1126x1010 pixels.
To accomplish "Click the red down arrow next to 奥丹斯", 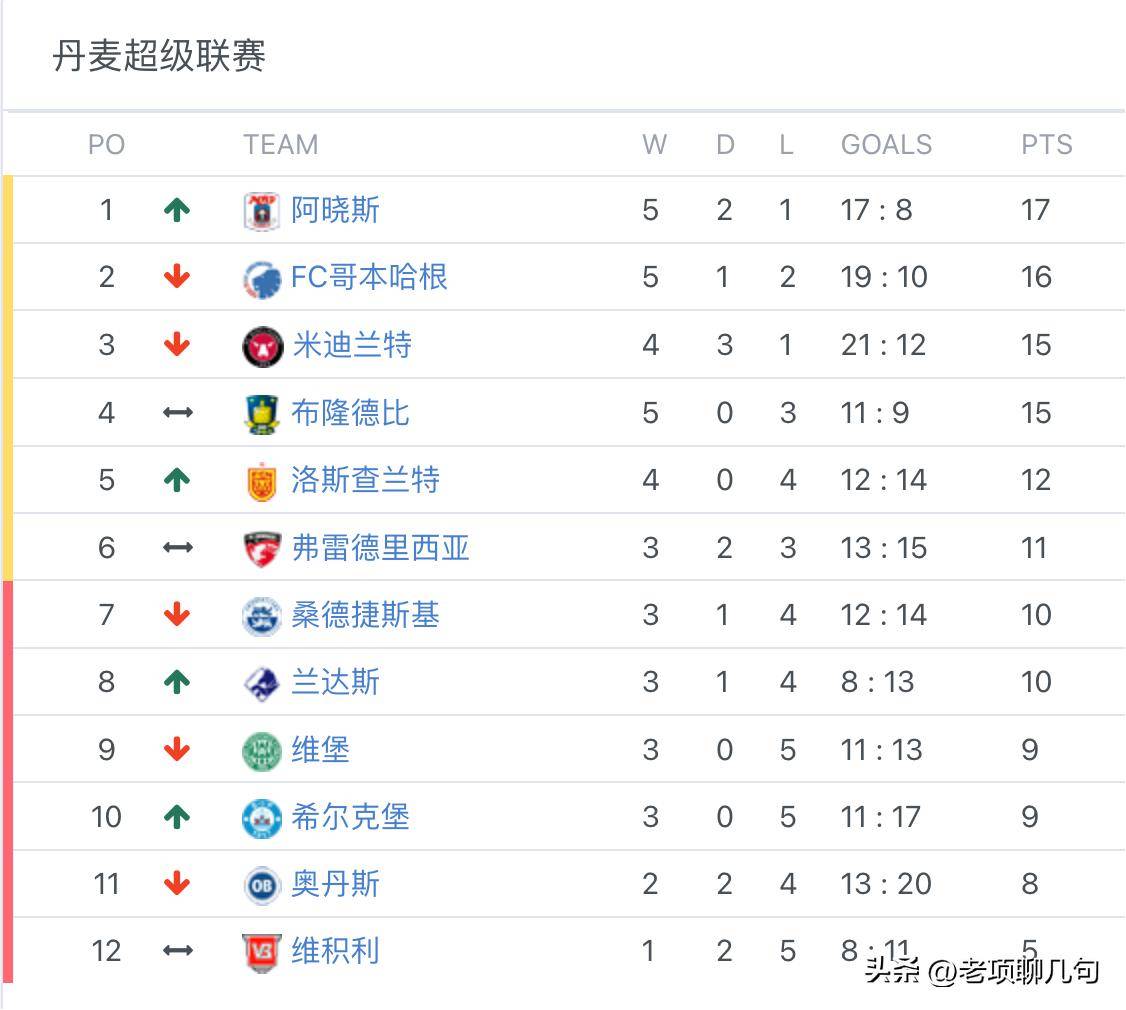I will [x=177, y=884].
